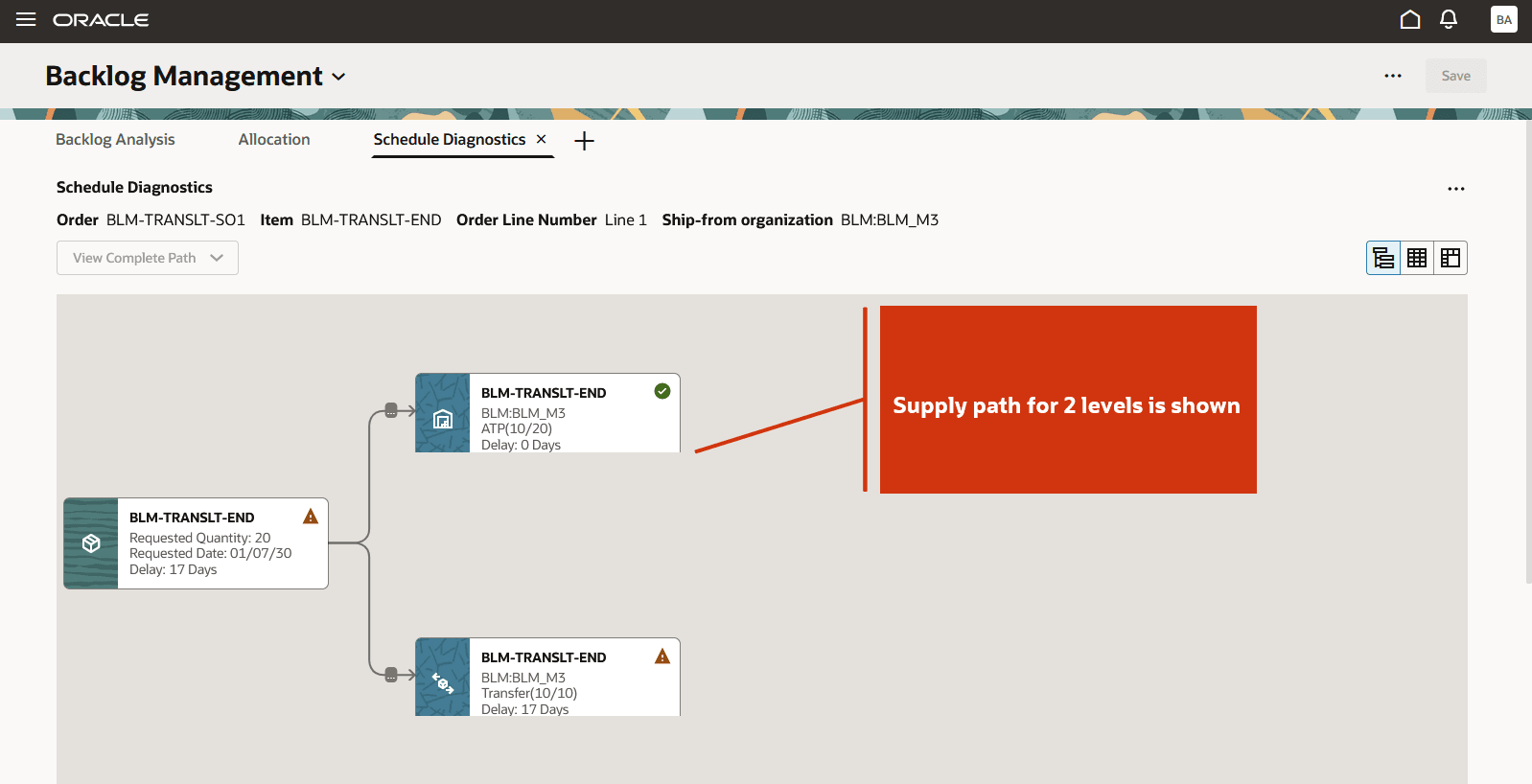Open notifications bell

(1449, 19)
